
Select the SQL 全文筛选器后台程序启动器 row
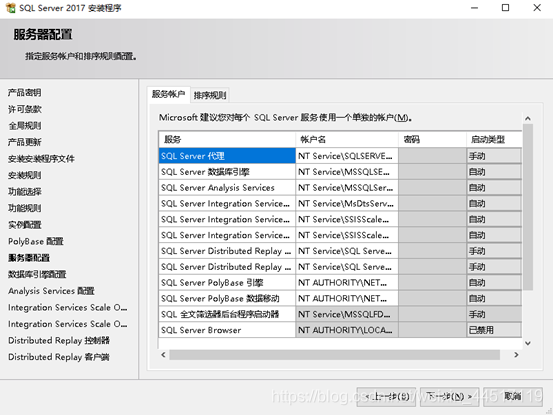pyautogui.click(x=227, y=314)
